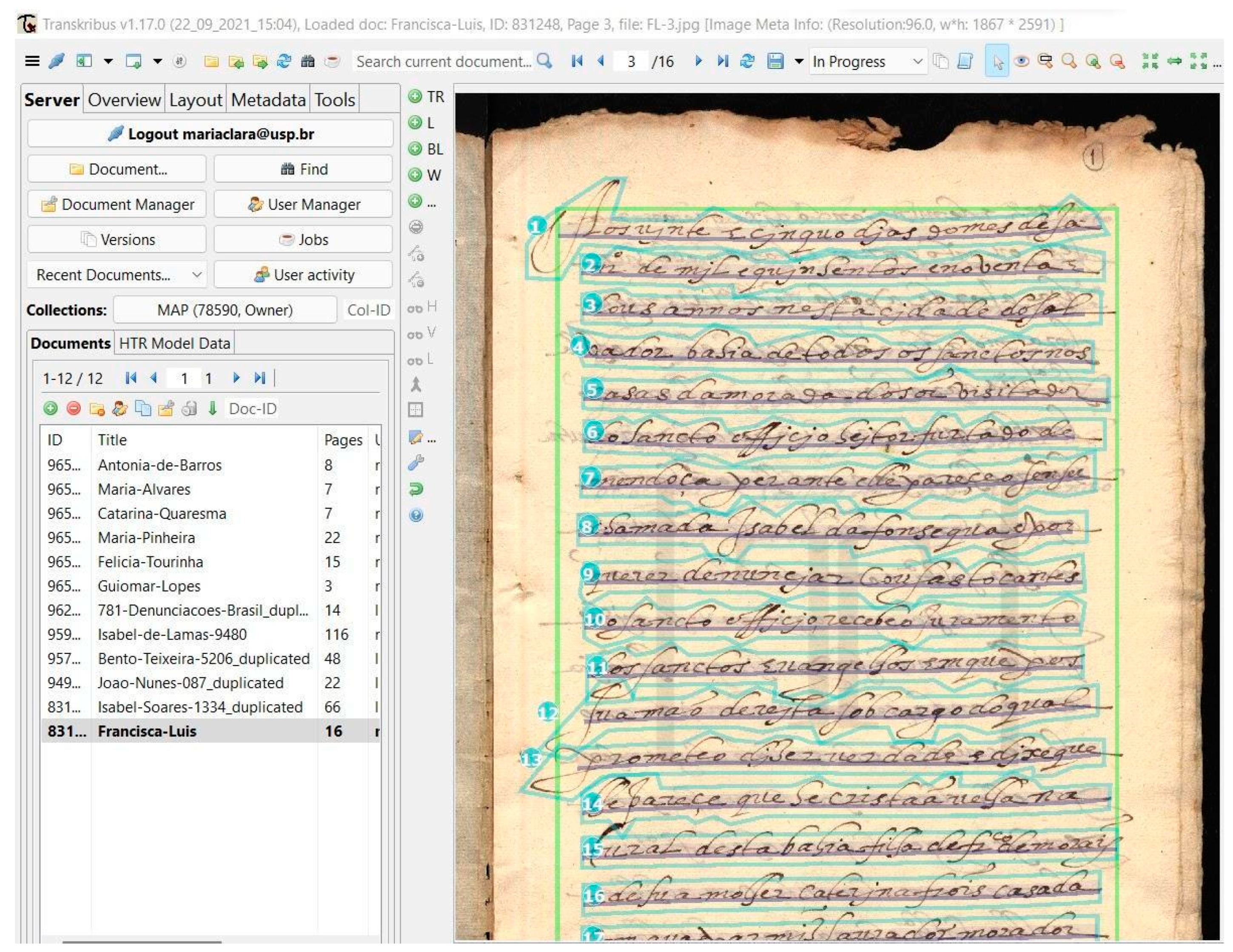Viewport: 1233px width, 952px height.
Task: Open the hamburger main menu
Action: coord(32,61)
